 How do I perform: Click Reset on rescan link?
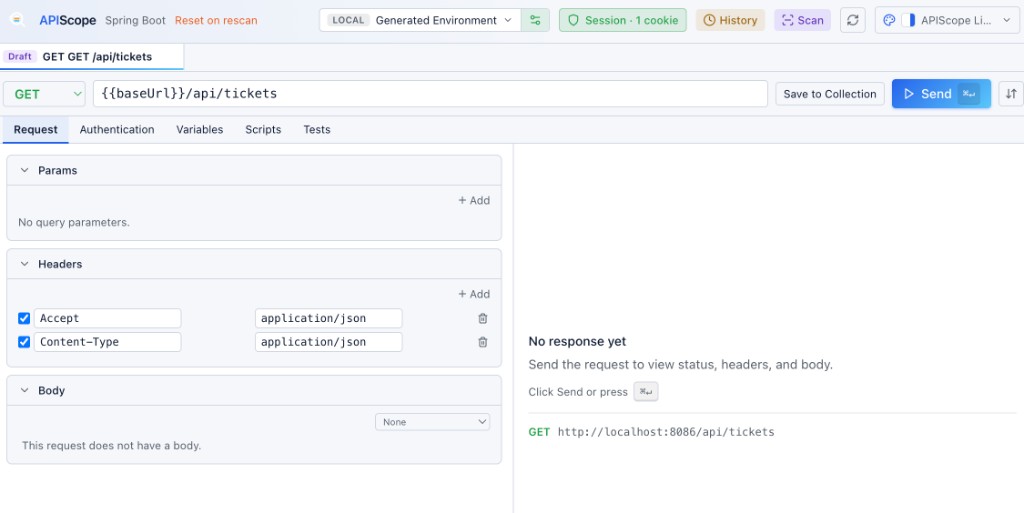pyautogui.click(x=216, y=20)
